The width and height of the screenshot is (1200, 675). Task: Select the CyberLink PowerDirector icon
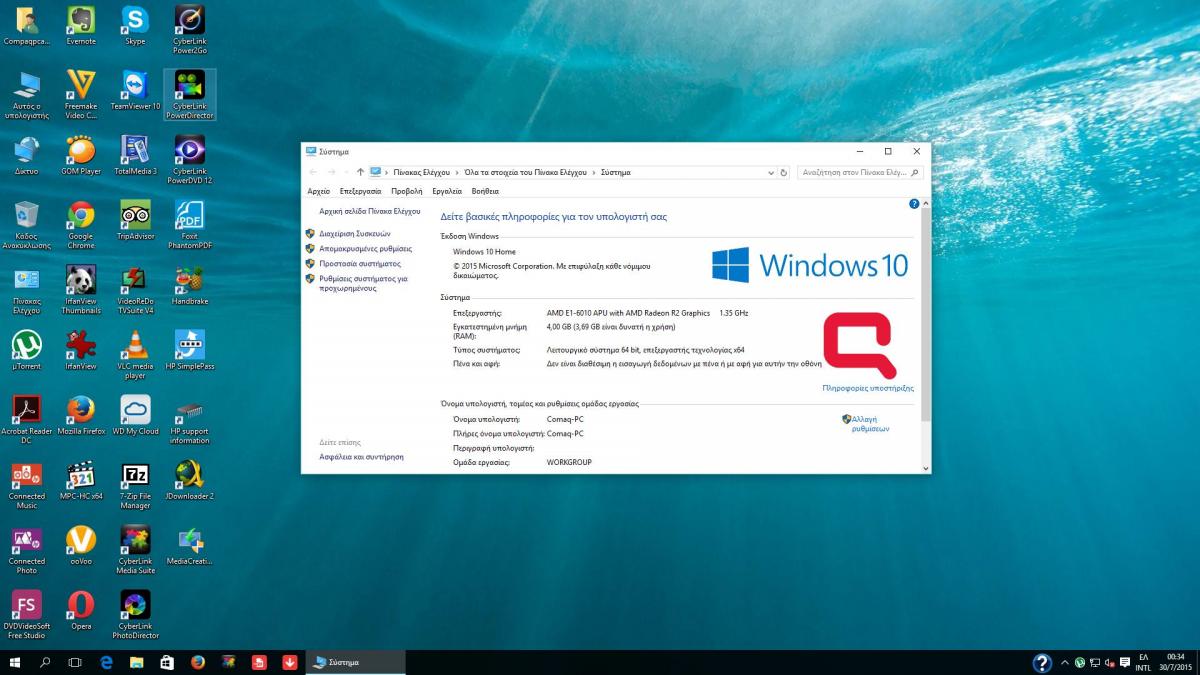click(x=190, y=95)
